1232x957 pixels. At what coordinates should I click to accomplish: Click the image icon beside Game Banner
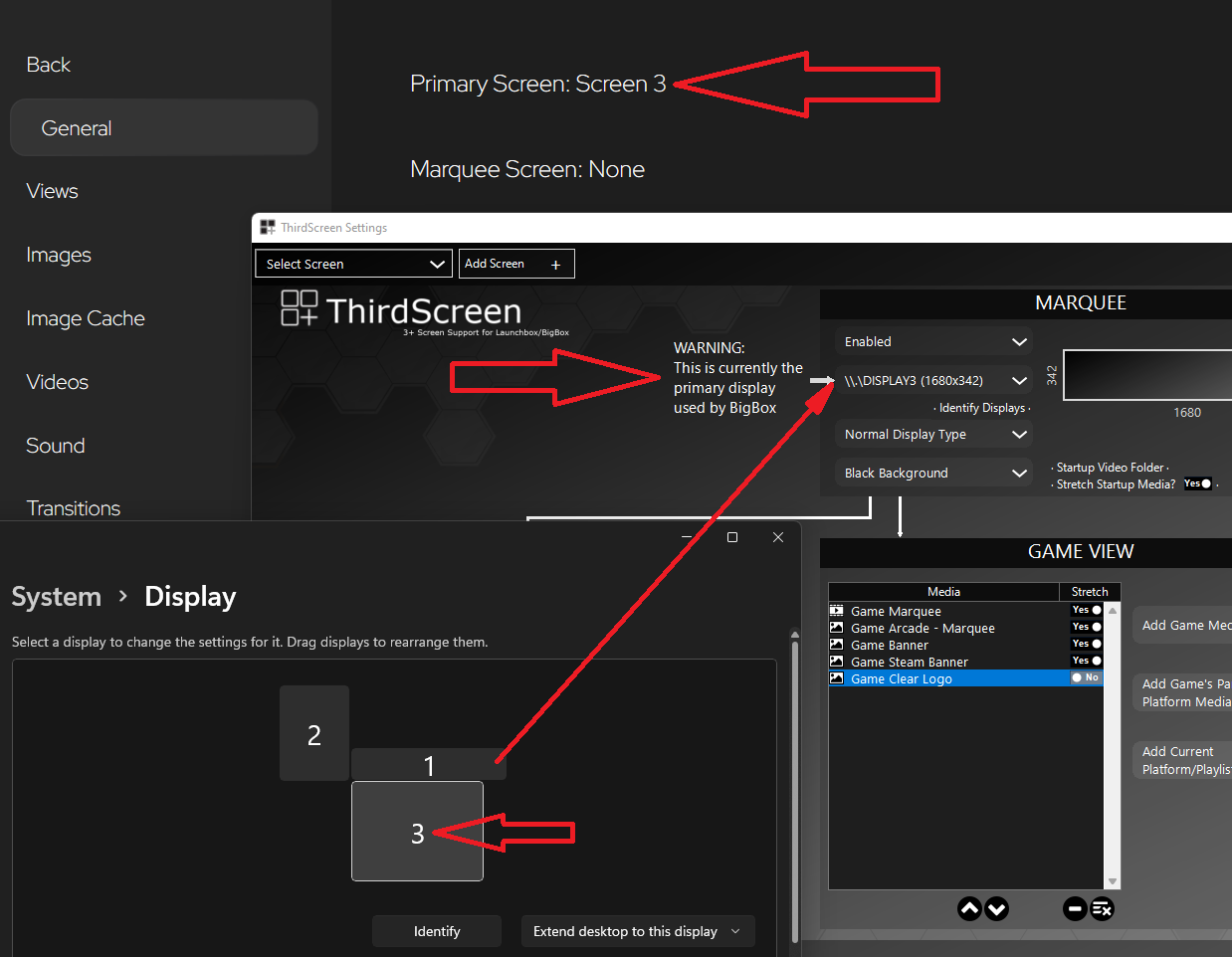(x=837, y=645)
